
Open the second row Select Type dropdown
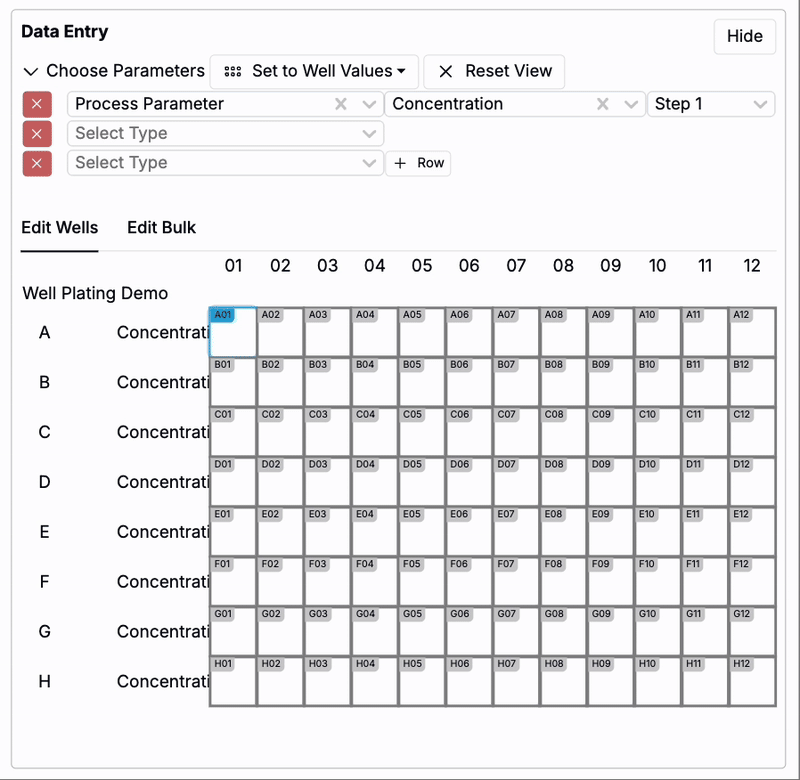(x=225, y=134)
